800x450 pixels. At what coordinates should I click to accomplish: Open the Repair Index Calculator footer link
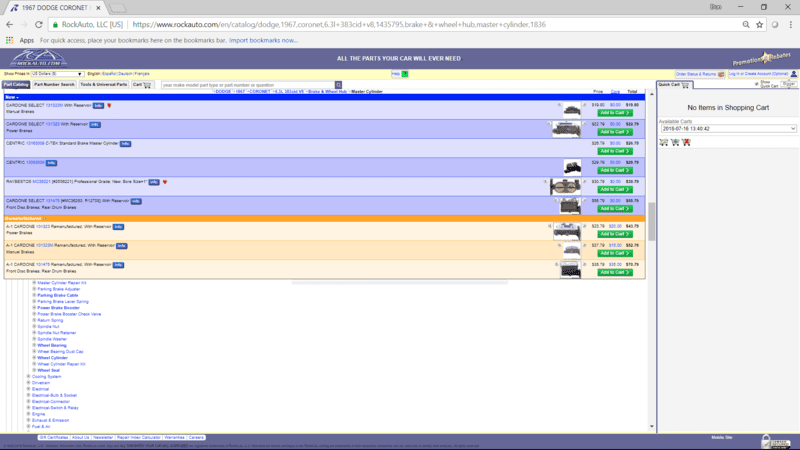pyautogui.click(x=138, y=437)
